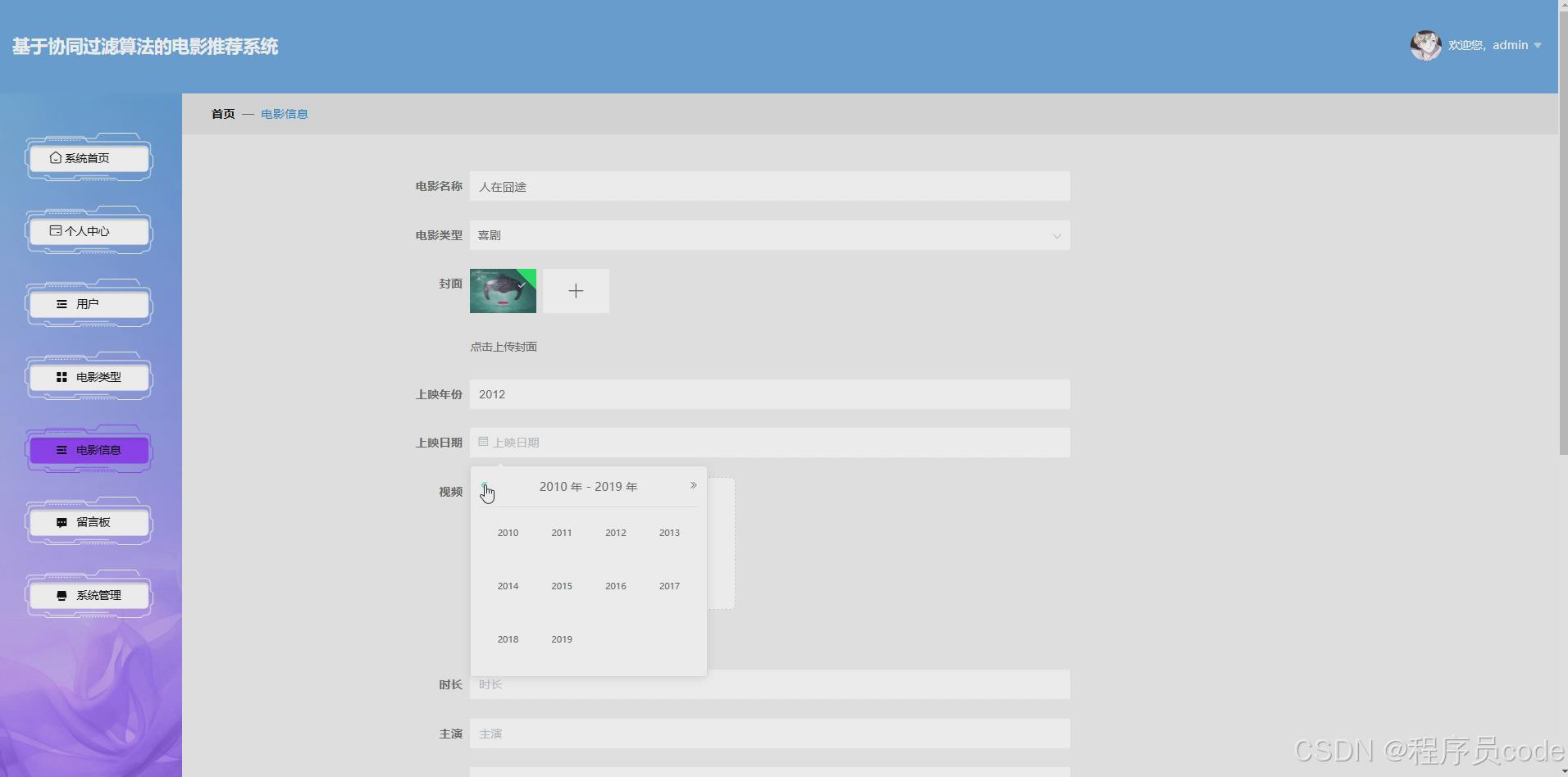This screenshot has width=1568, height=777.
Task: Click the grid icon beside 电影类型
Action: (x=62, y=377)
